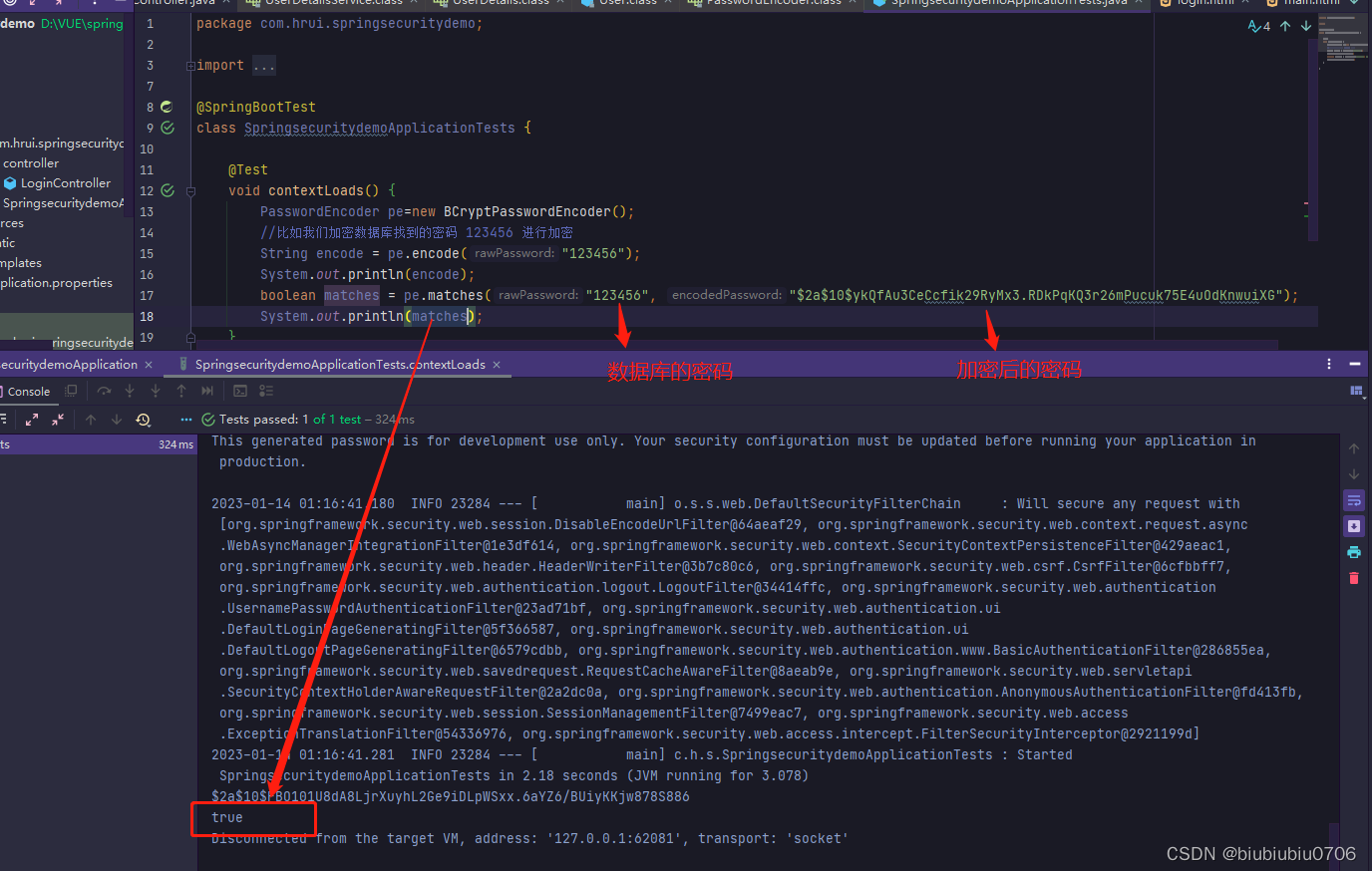
Task: Collapse all test results
Action: tap(58, 420)
